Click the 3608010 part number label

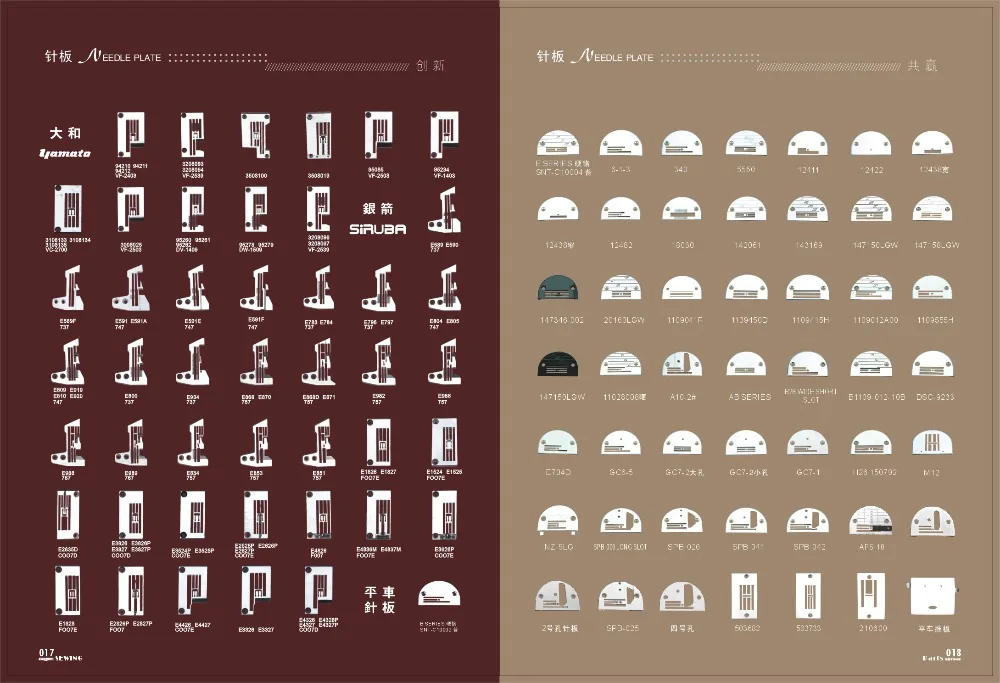click(318, 175)
